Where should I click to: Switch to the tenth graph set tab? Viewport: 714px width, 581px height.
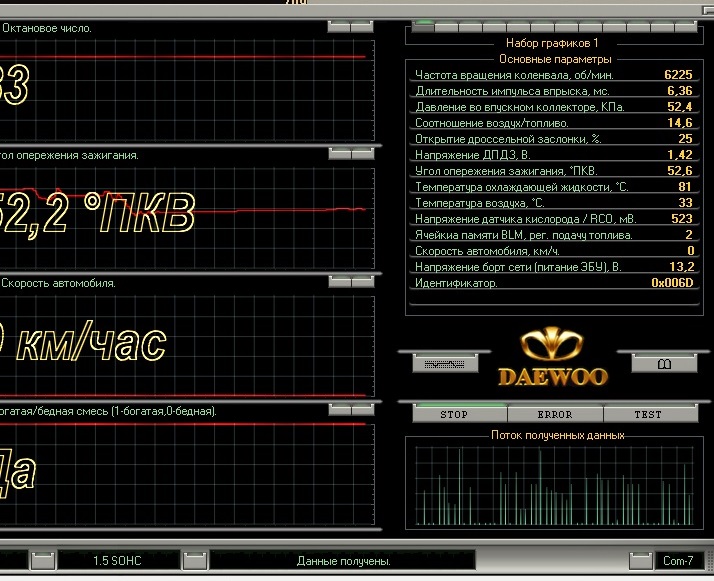coord(638,27)
